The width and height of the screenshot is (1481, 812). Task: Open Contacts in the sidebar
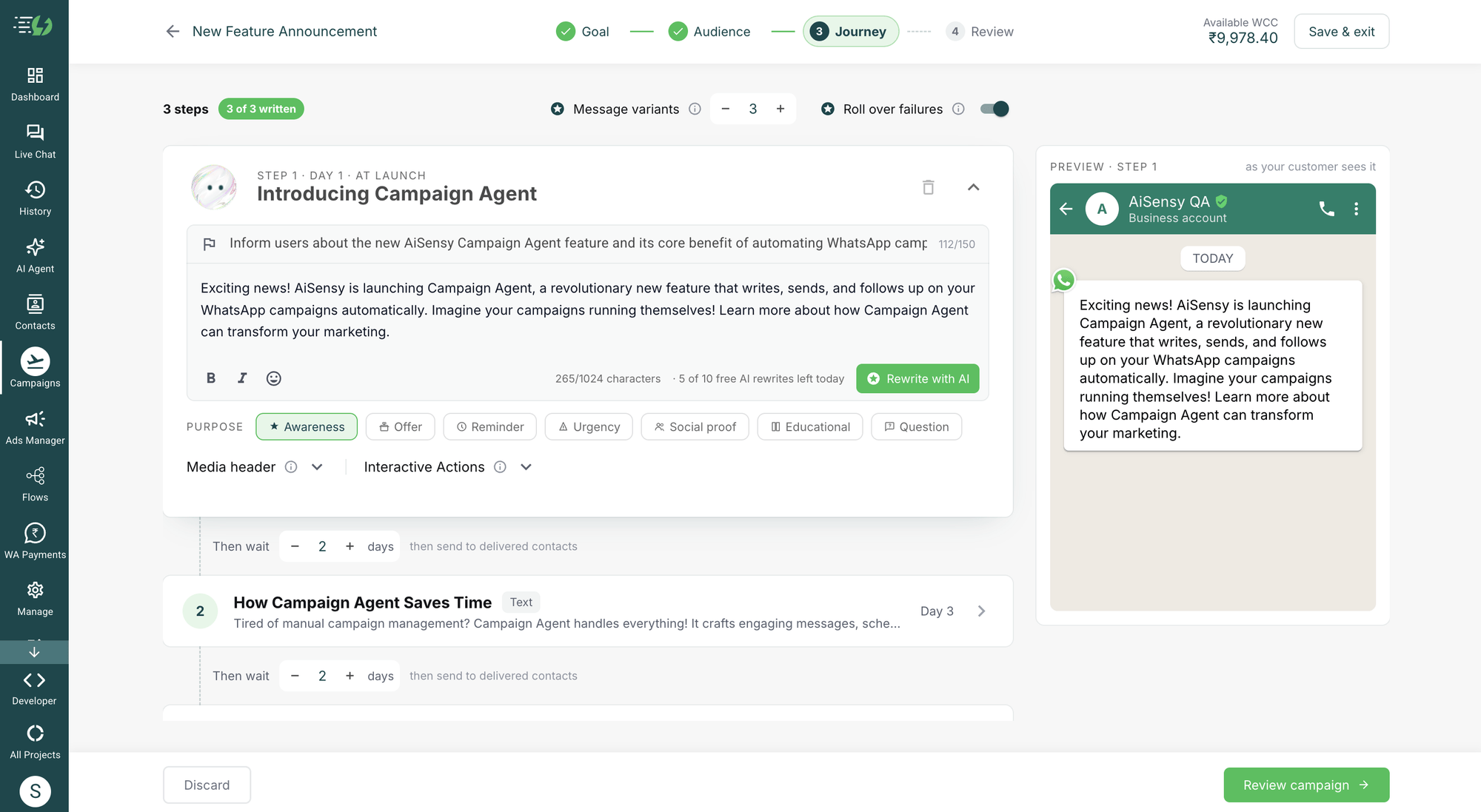point(35,313)
